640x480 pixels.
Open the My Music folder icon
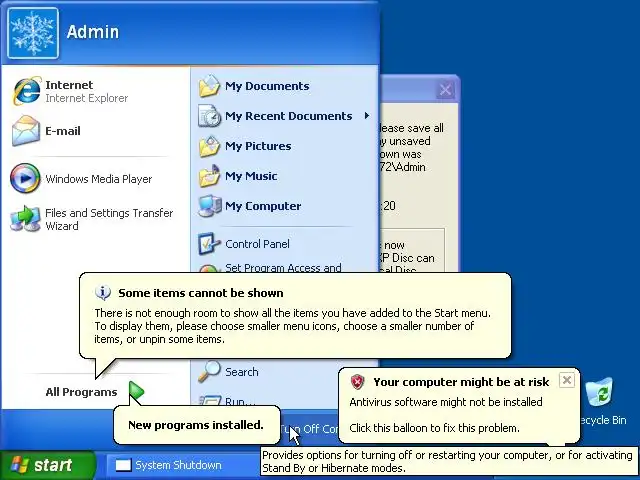209,176
